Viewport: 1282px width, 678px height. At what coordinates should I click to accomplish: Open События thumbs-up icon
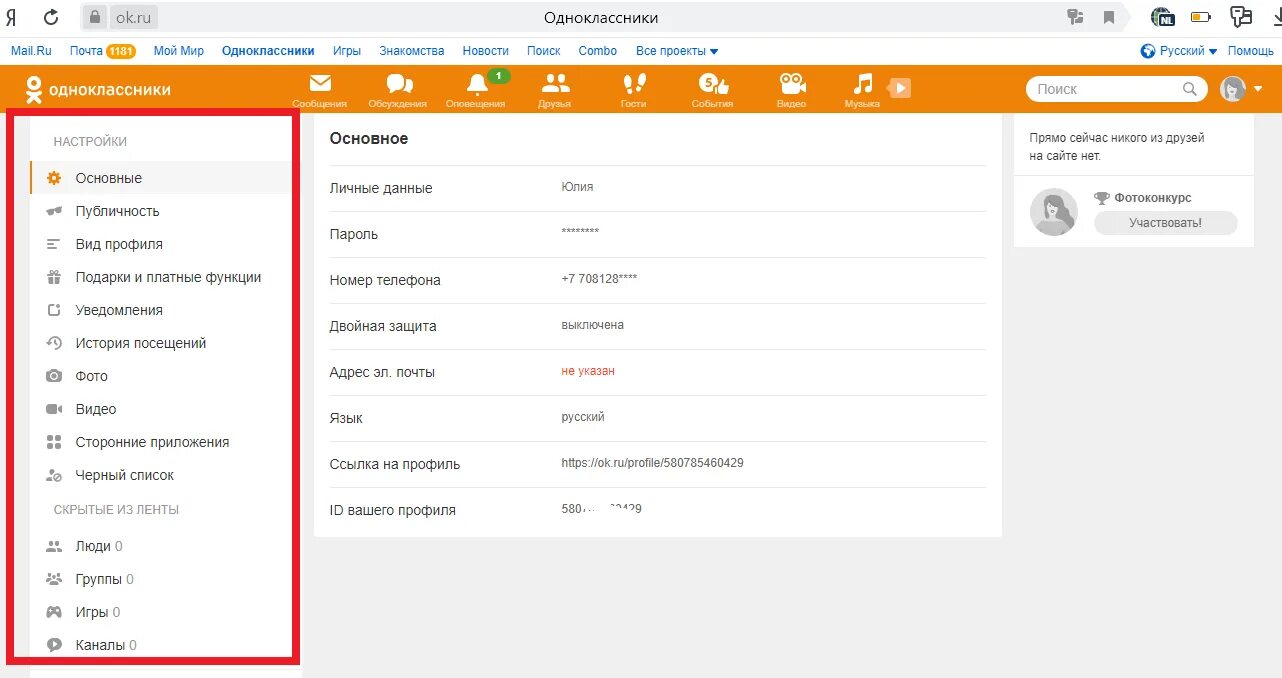pos(713,85)
